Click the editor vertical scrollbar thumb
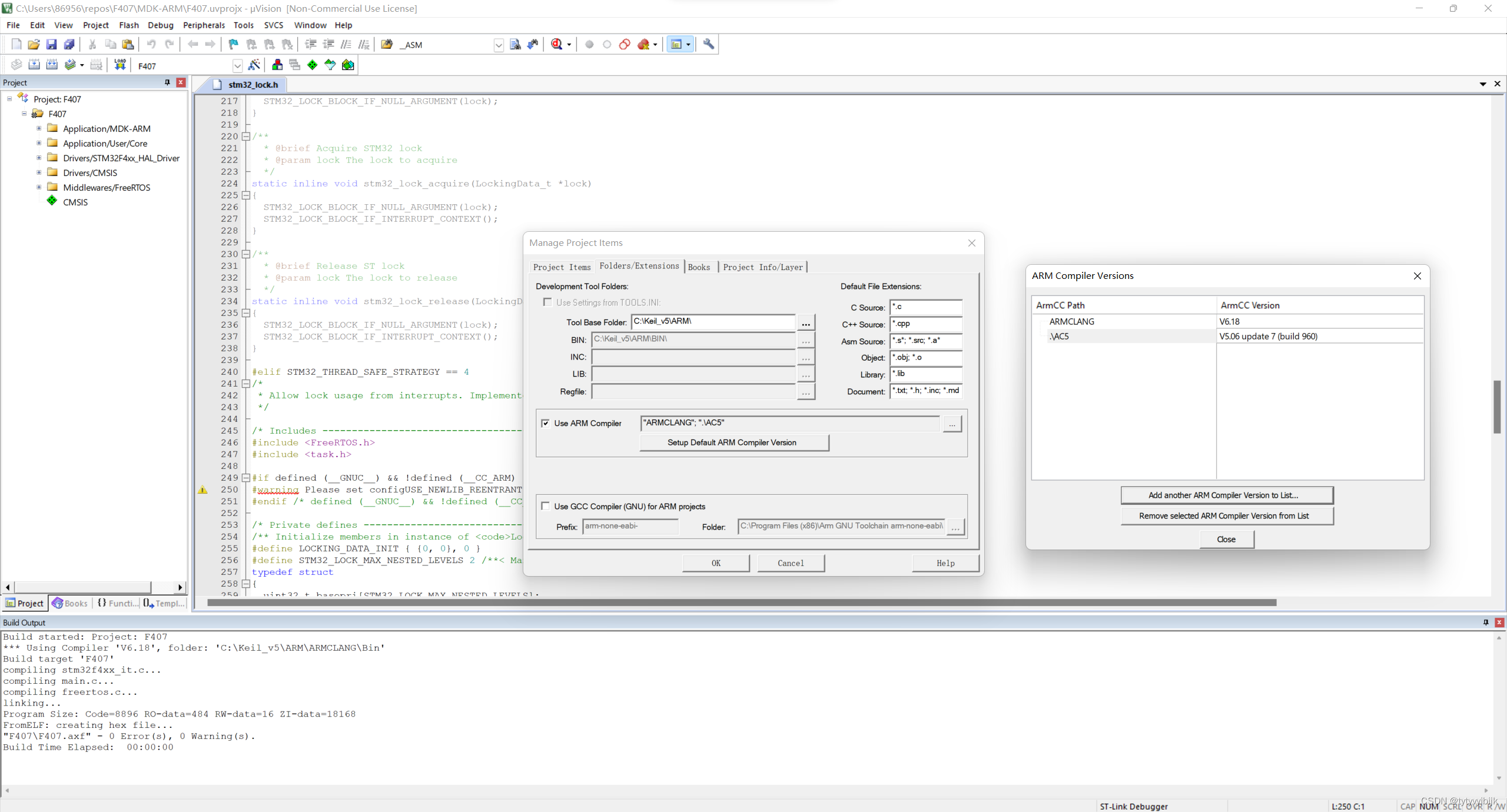This screenshot has height=812, width=1507. coord(1496,406)
